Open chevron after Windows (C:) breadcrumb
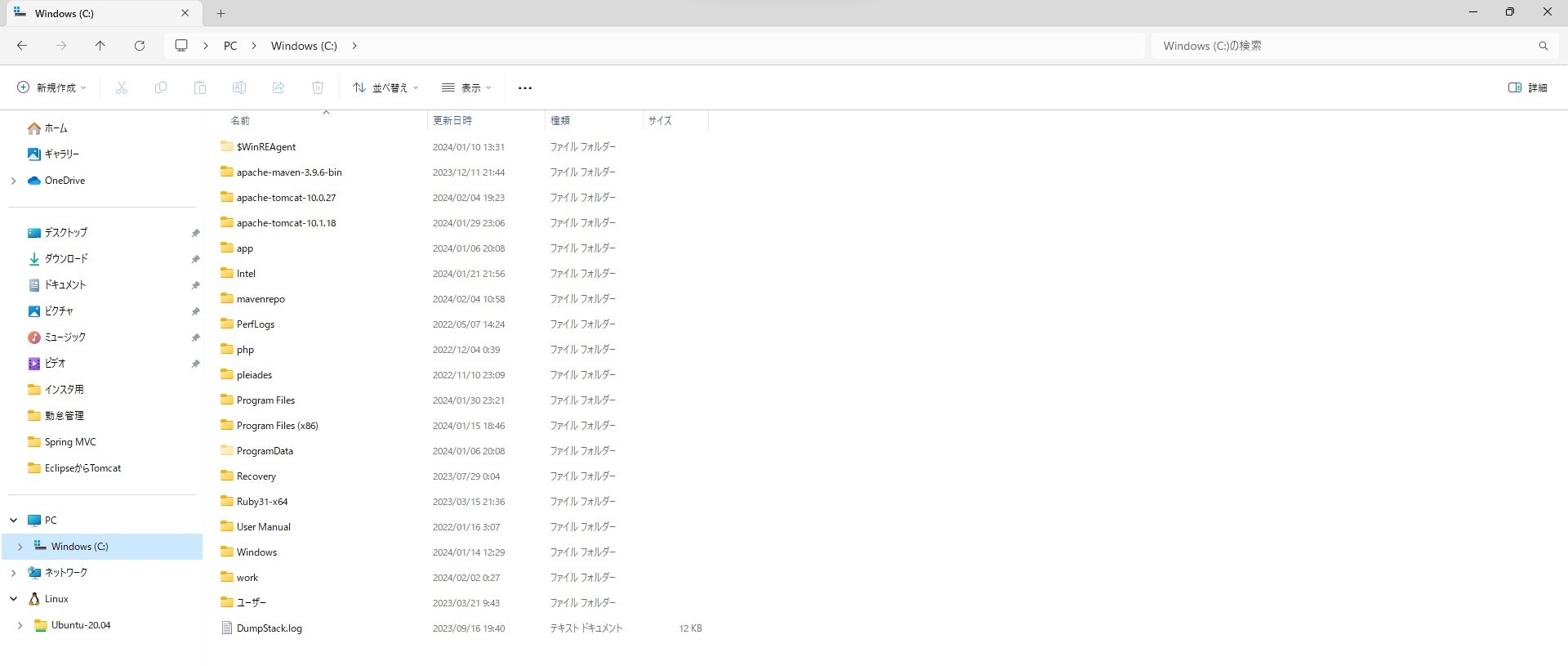 354,46
